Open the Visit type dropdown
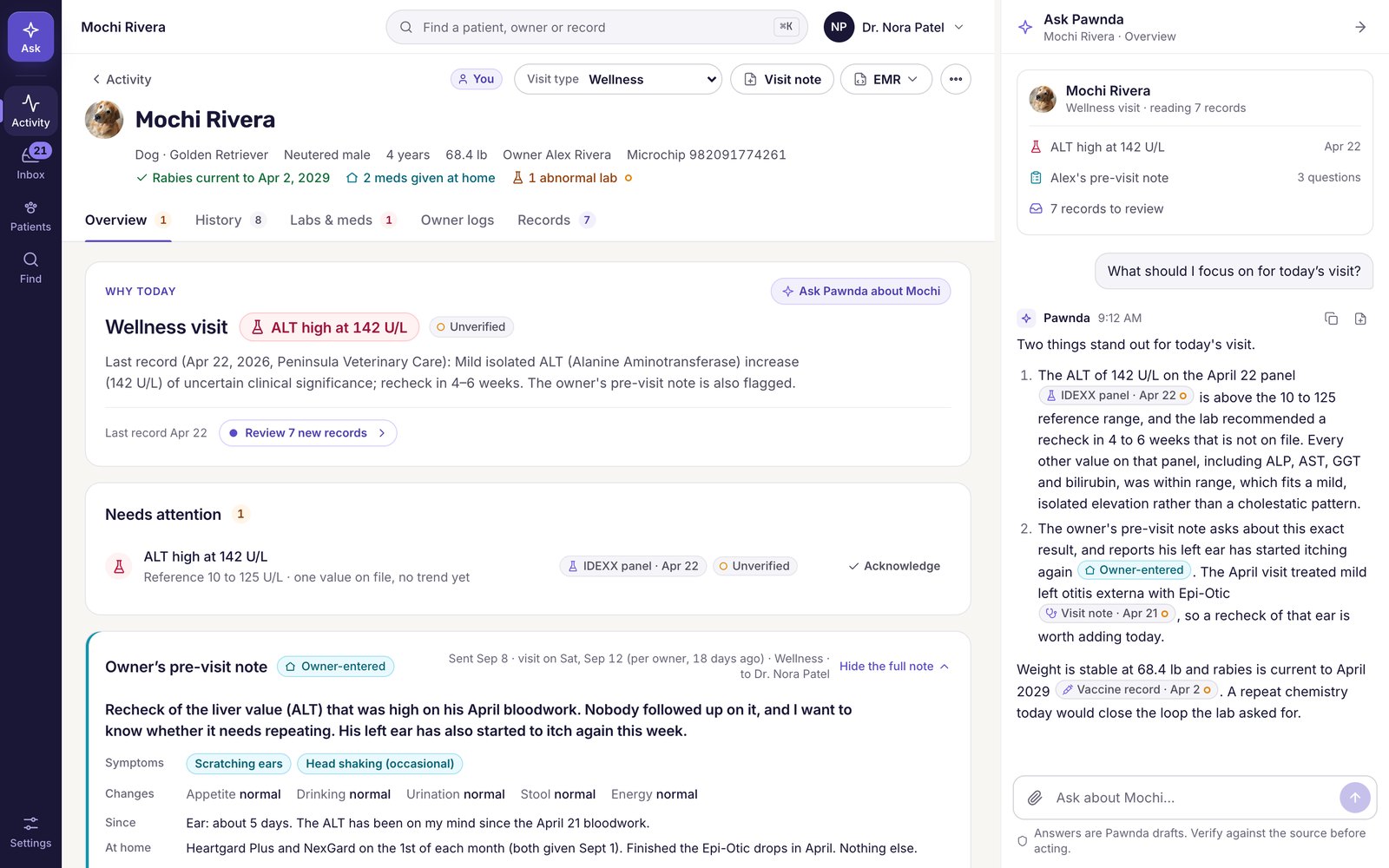1389x868 pixels. tap(618, 79)
